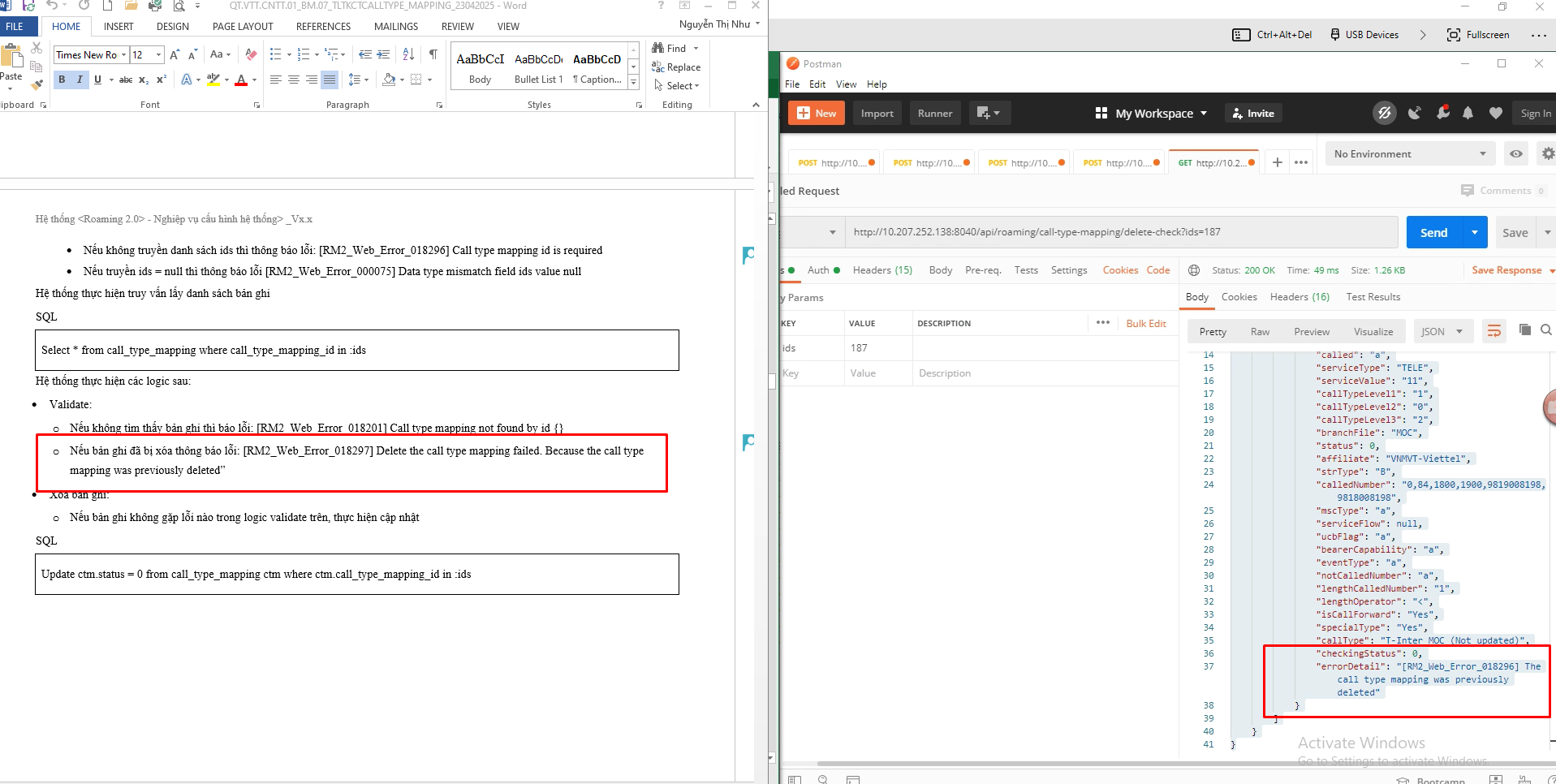Open environment quick look eye icon
The height and width of the screenshot is (784, 1556).
(x=1515, y=154)
